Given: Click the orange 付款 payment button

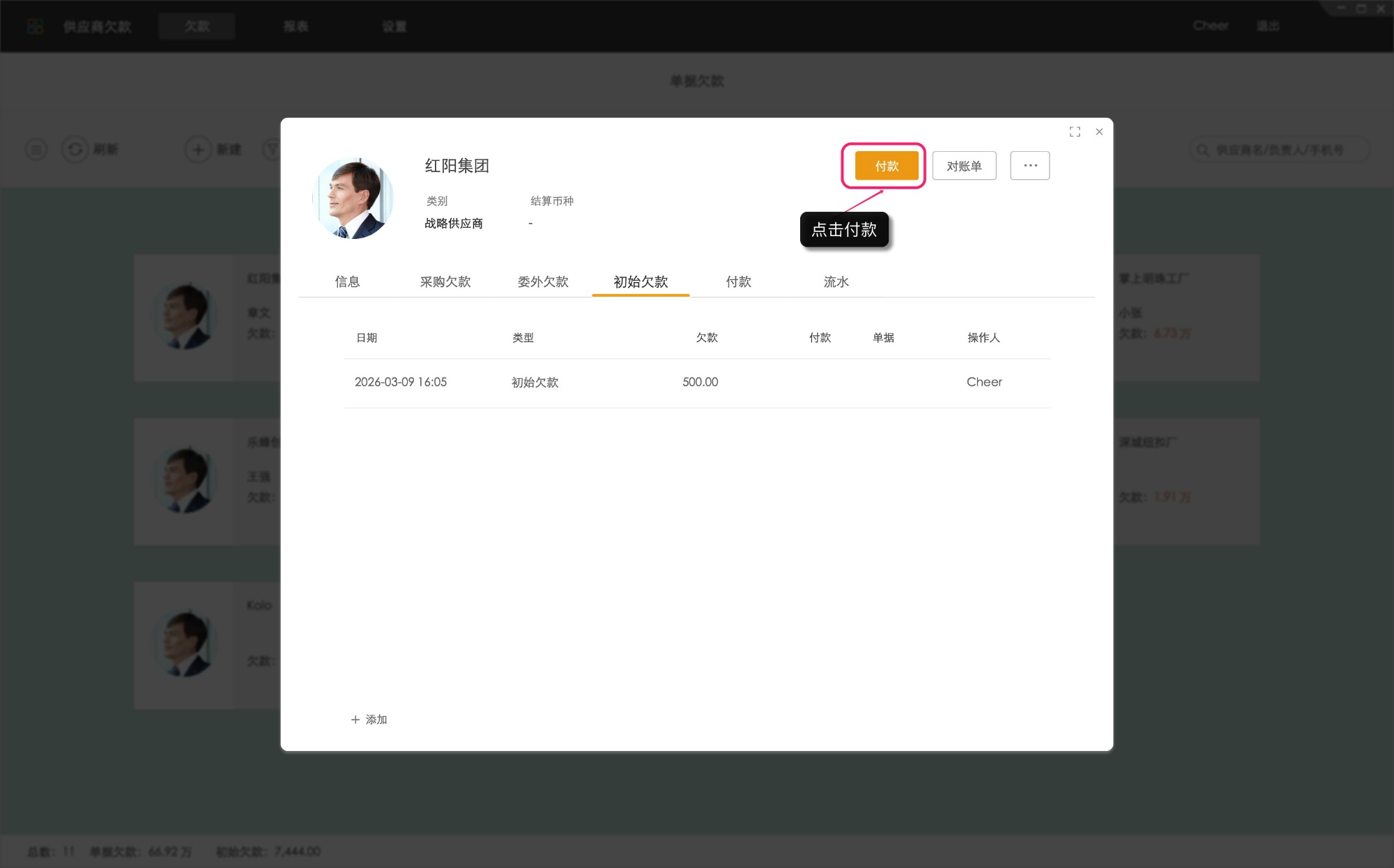Looking at the screenshot, I should tap(885, 165).
